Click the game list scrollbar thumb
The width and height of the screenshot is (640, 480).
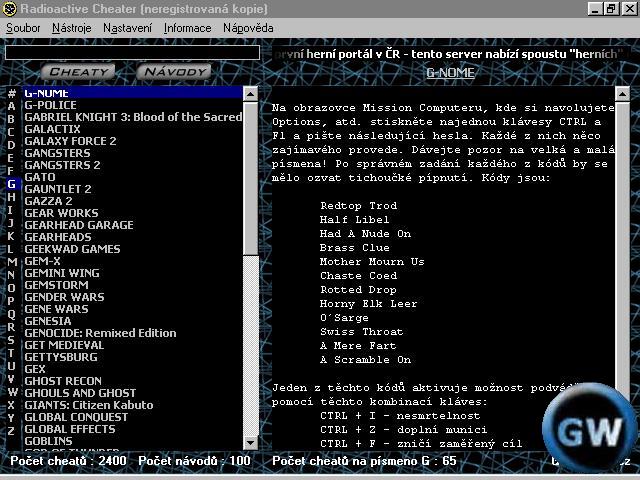click(x=251, y=178)
